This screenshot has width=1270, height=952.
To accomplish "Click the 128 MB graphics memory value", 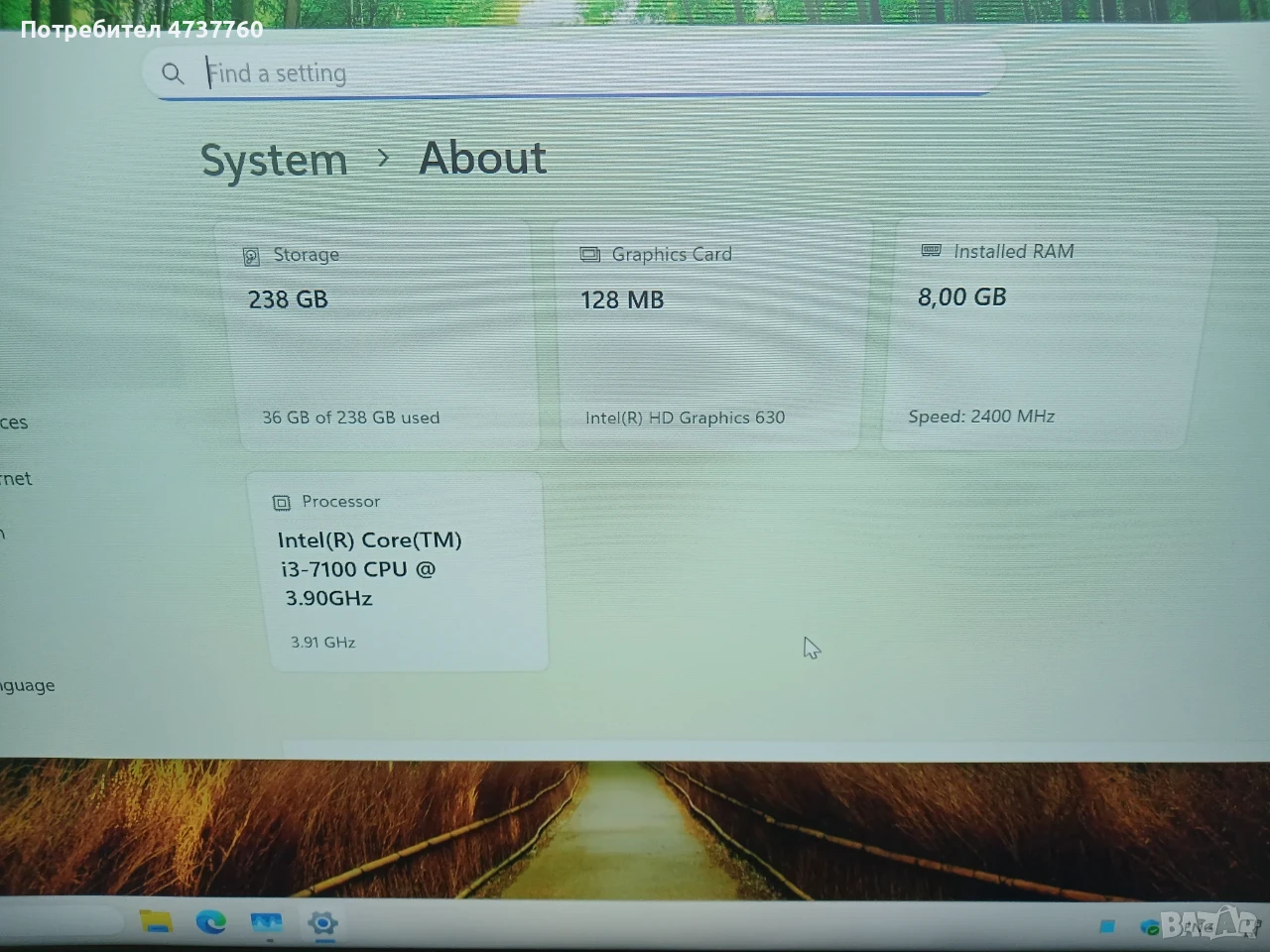I will coord(622,299).
